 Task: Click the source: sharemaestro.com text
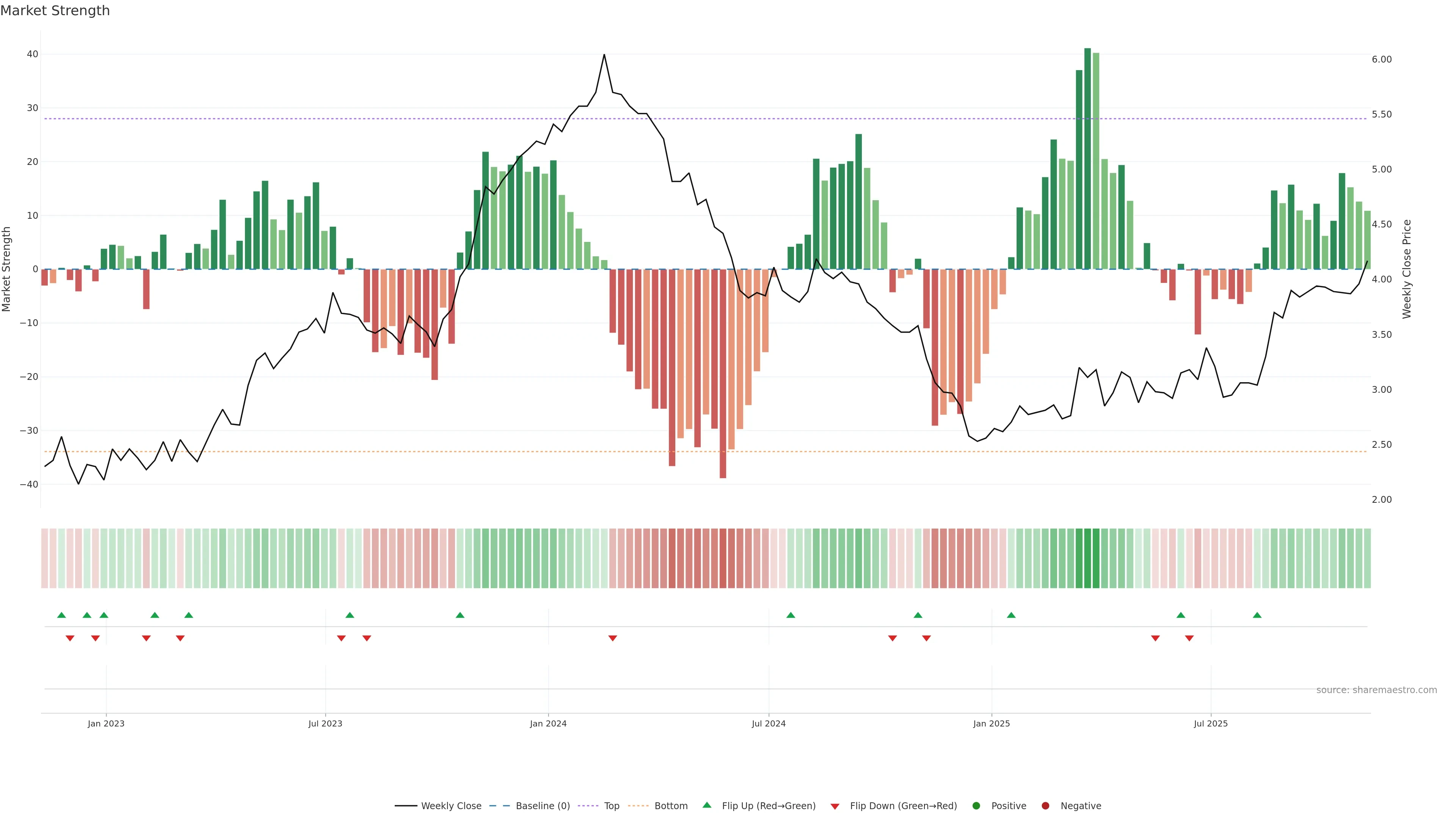pos(1376,690)
